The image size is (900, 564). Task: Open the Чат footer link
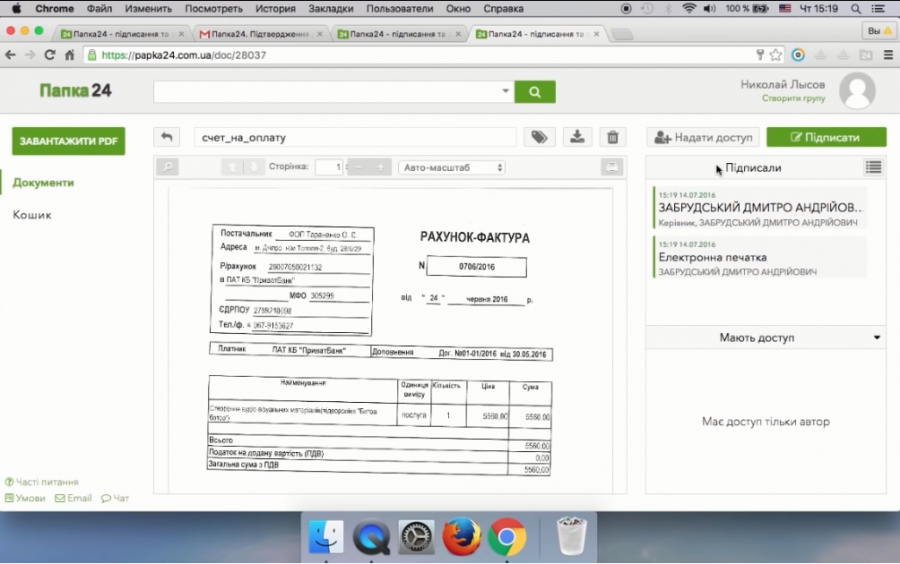tap(115, 498)
